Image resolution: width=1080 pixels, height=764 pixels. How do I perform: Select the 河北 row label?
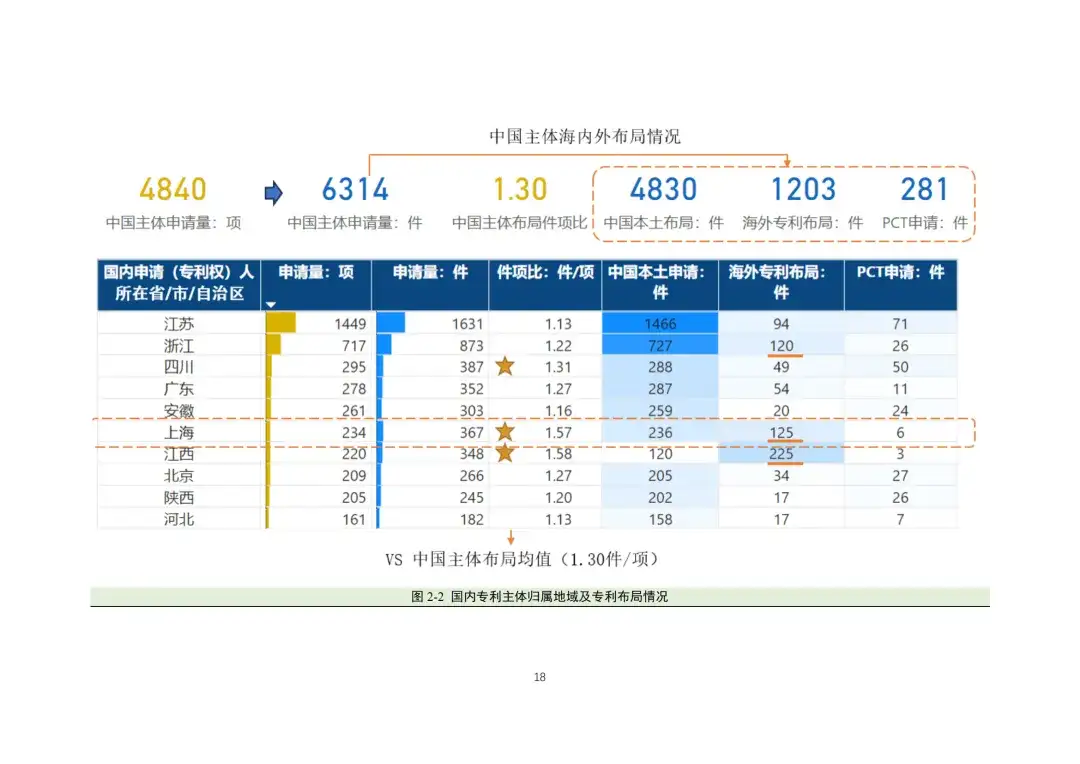coord(179,519)
